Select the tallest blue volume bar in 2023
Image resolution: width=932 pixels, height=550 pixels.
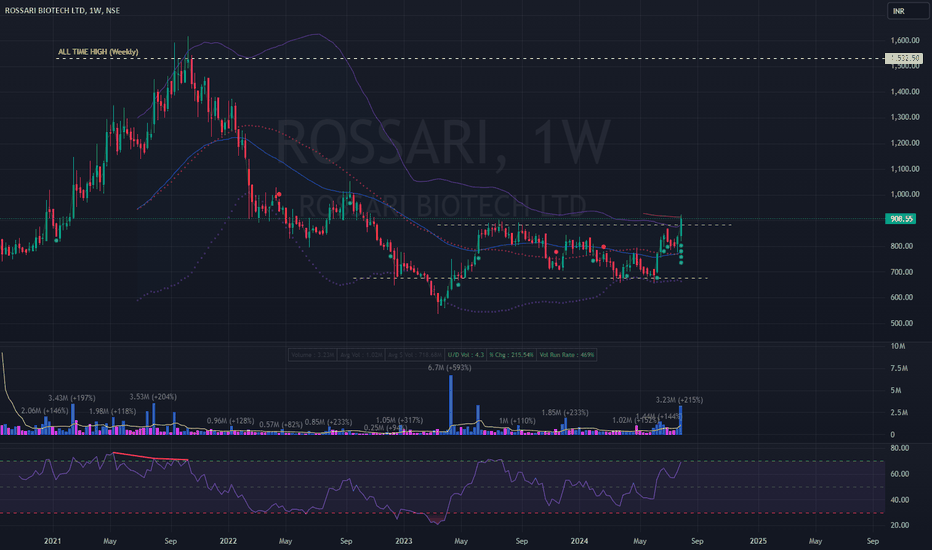coord(451,404)
